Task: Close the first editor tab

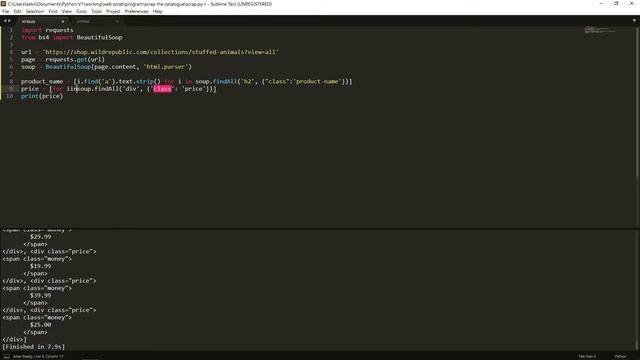Action: pyautogui.click(x=62, y=21)
